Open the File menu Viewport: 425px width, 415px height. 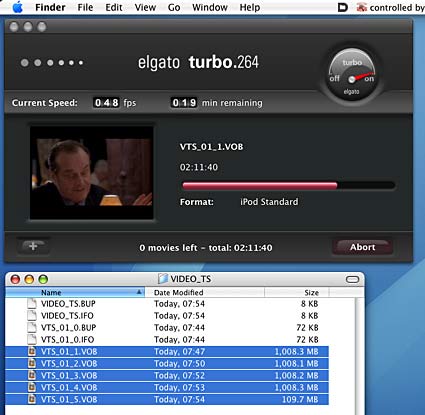click(85, 7)
